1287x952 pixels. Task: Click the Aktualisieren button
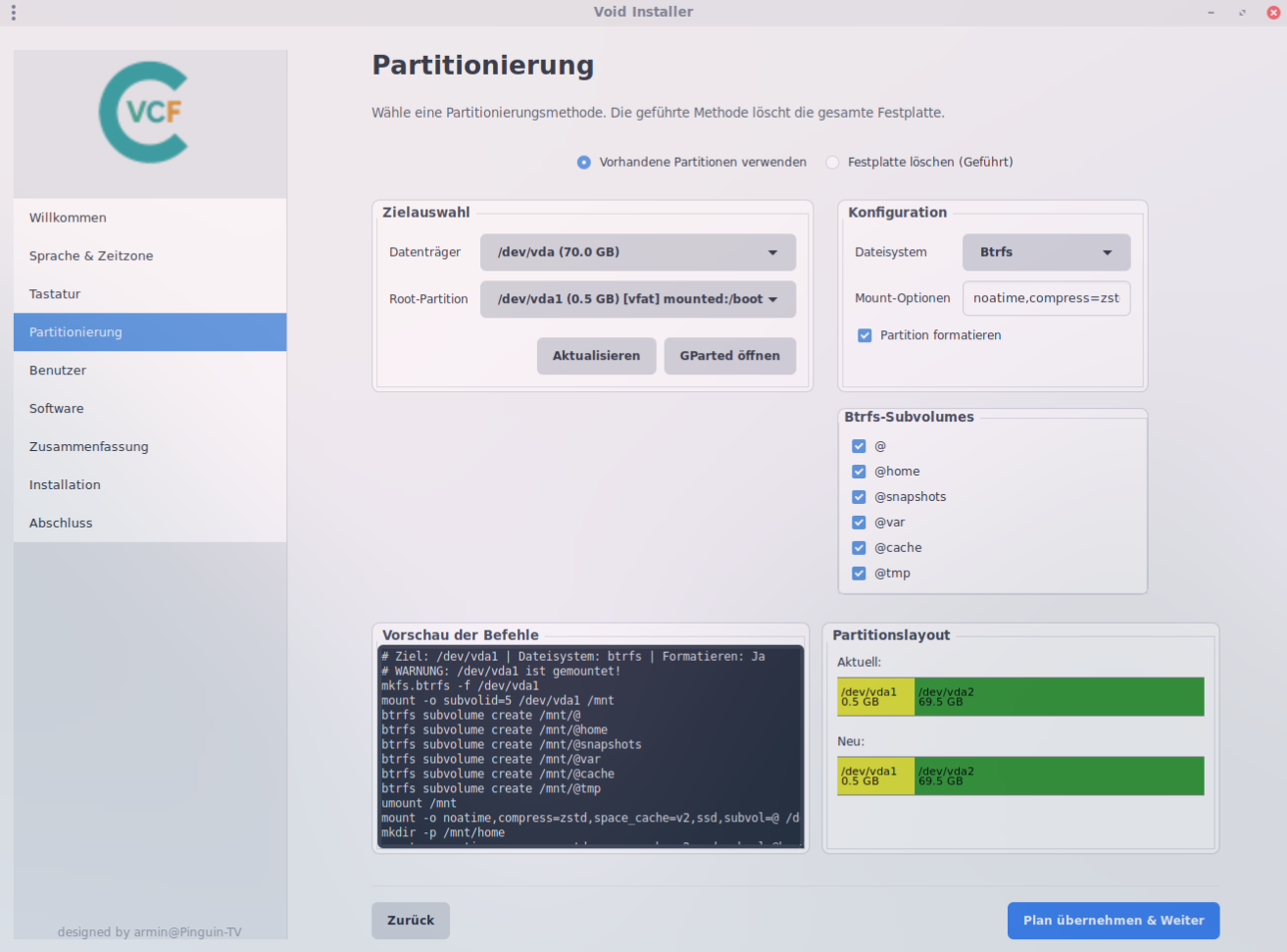point(596,356)
